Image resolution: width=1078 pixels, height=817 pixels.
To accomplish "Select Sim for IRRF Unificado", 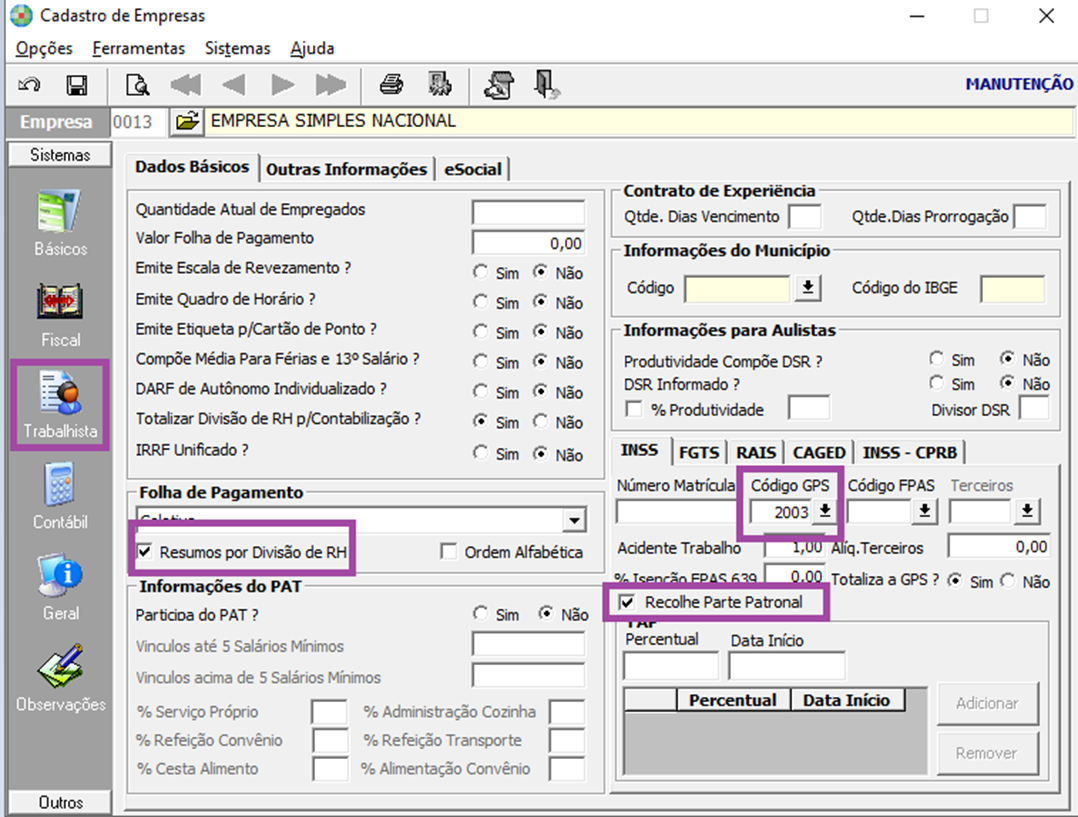I will 481,453.
